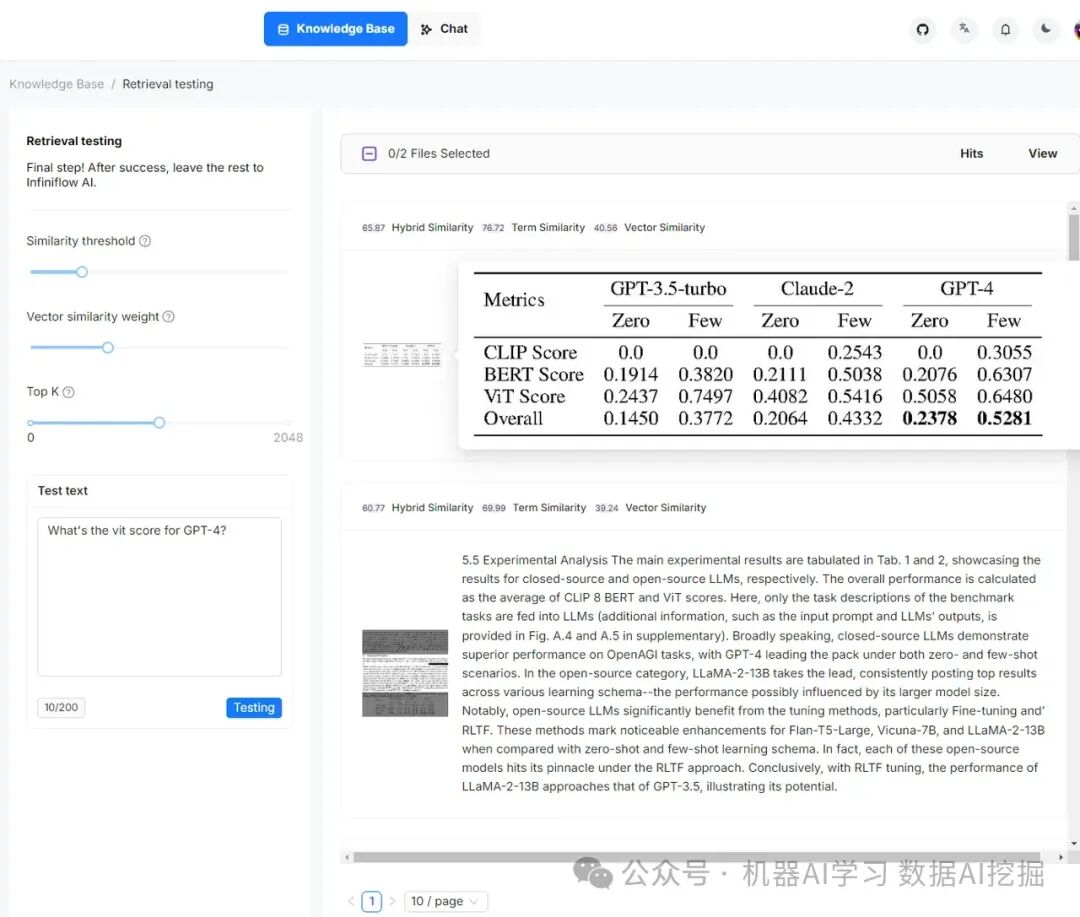Click the Knowledge Base breadcrumb link
This screenshot has height=917, width=1080.
point(56,84)
